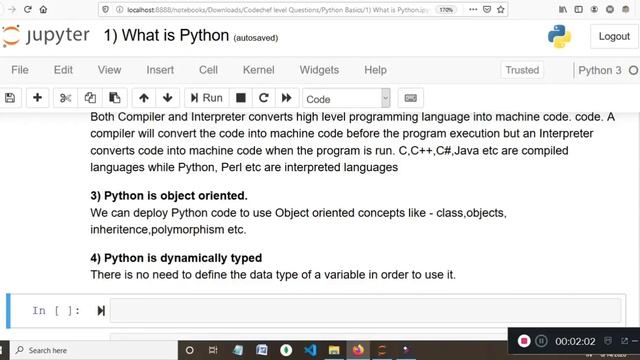Open the Help menu
This screenshot has width=640, height=360.
tap(376, 70)
